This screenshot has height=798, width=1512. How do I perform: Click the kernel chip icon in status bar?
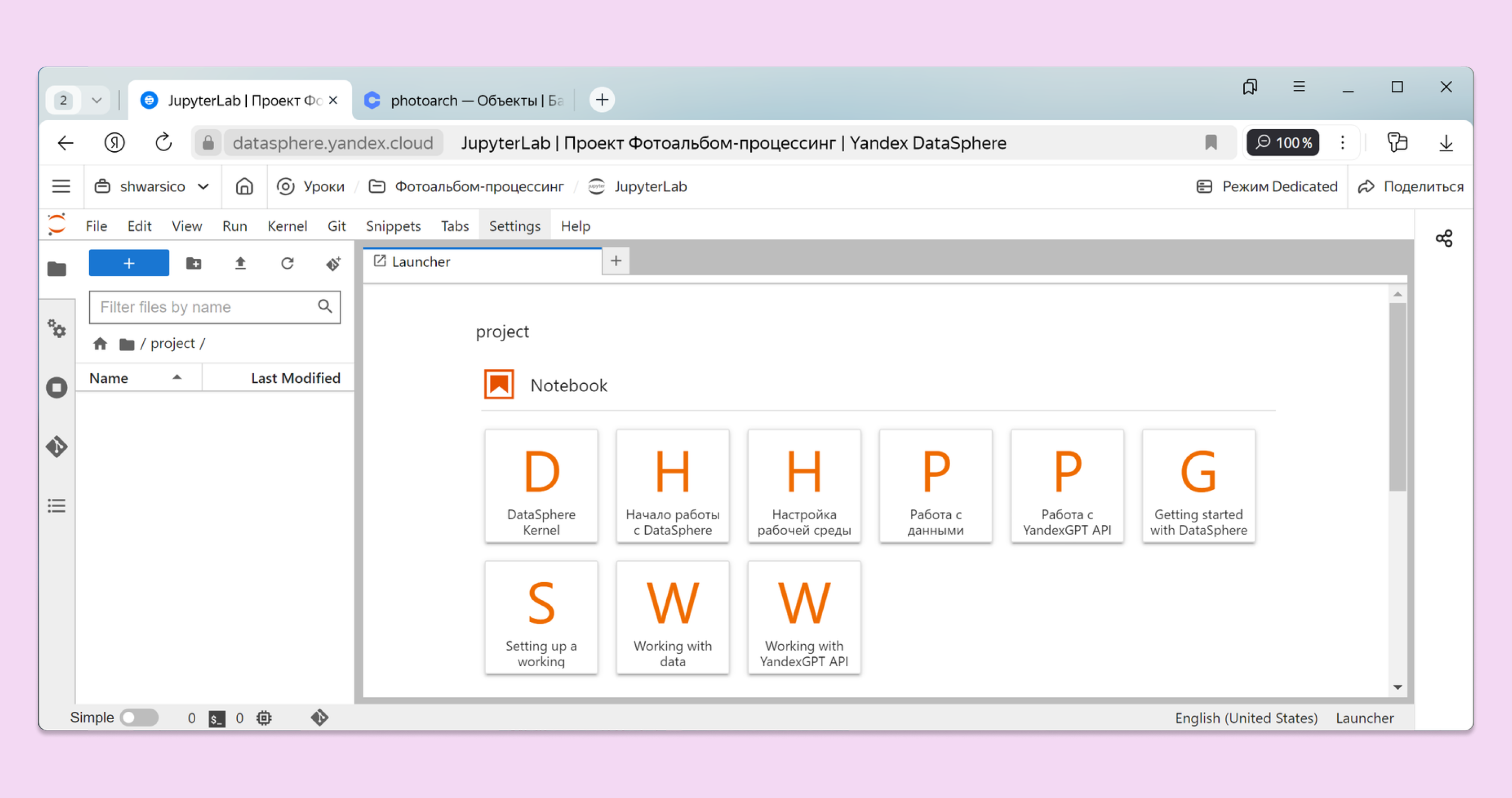tap(264, 718)
